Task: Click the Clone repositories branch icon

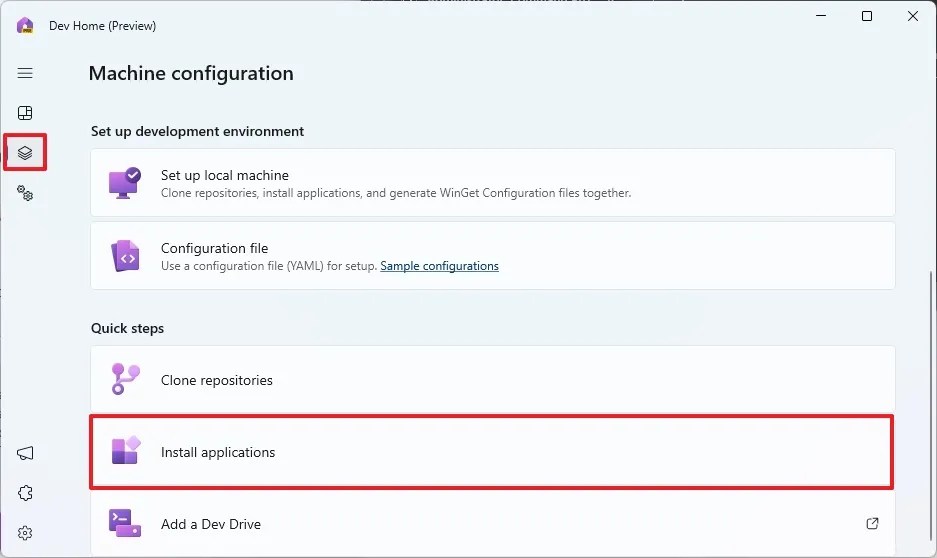Action: point(125,379)
